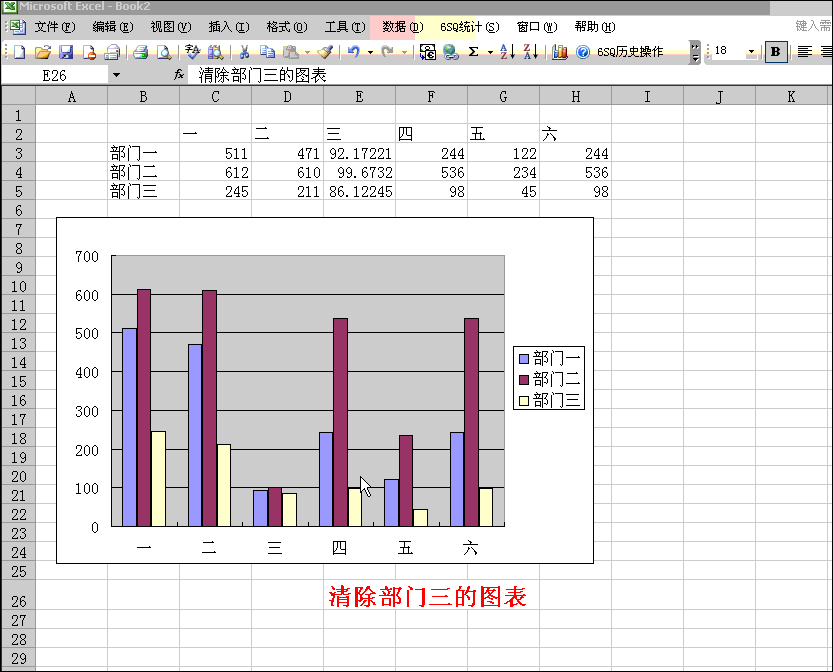Screen dimensions: 833x672
Task: Click the E-mail envelope toolbar icon
Action: [112, 52]
